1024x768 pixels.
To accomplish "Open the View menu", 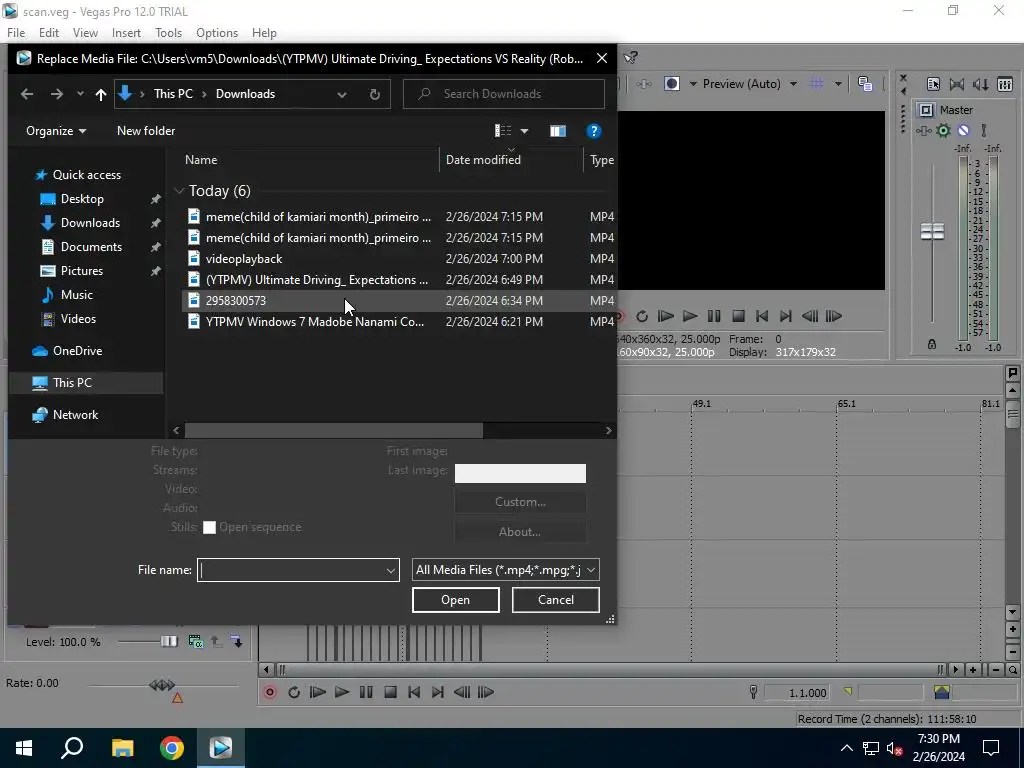I will (x=85, y=33).
